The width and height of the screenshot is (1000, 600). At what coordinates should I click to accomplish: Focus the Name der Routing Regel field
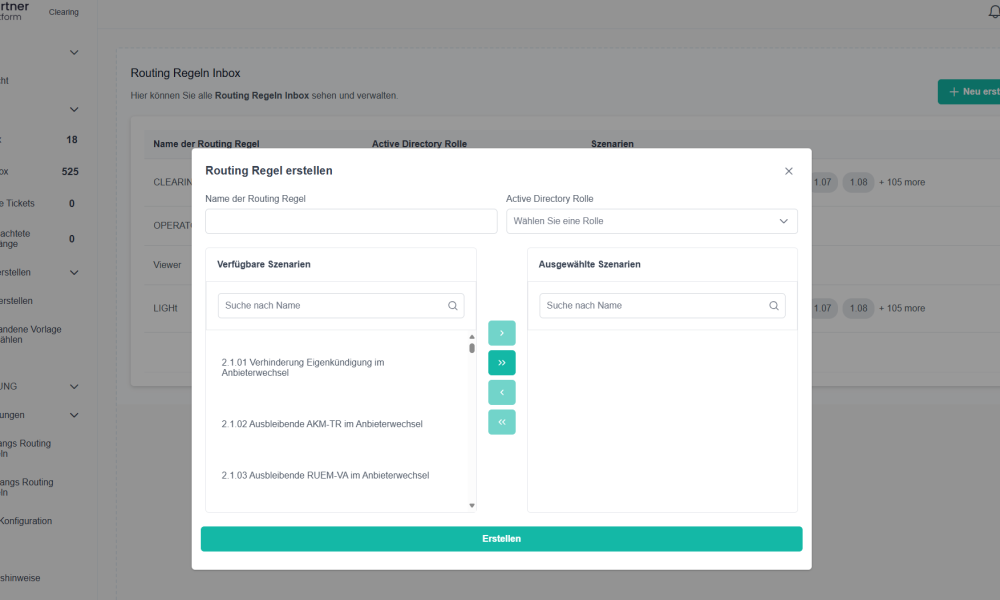pos(351,221)
